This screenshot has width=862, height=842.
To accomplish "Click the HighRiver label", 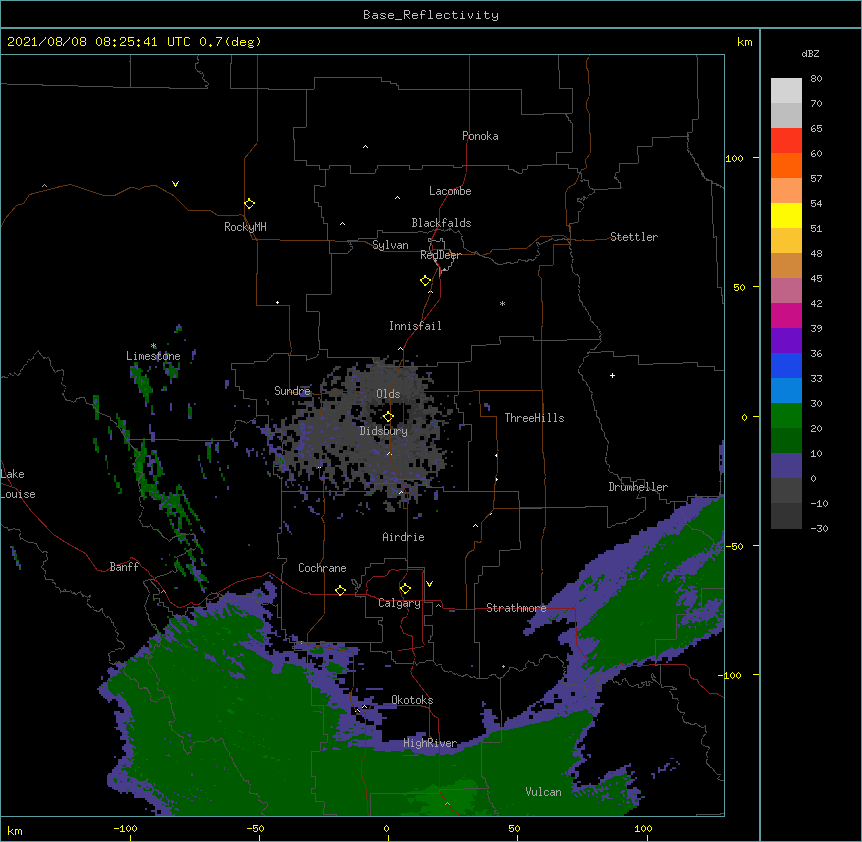I will 430,743.
